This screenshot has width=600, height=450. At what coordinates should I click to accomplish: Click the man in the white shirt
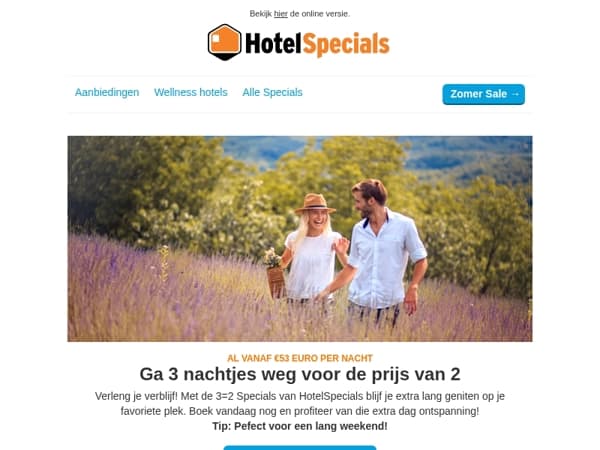click(x=385, y=253)
